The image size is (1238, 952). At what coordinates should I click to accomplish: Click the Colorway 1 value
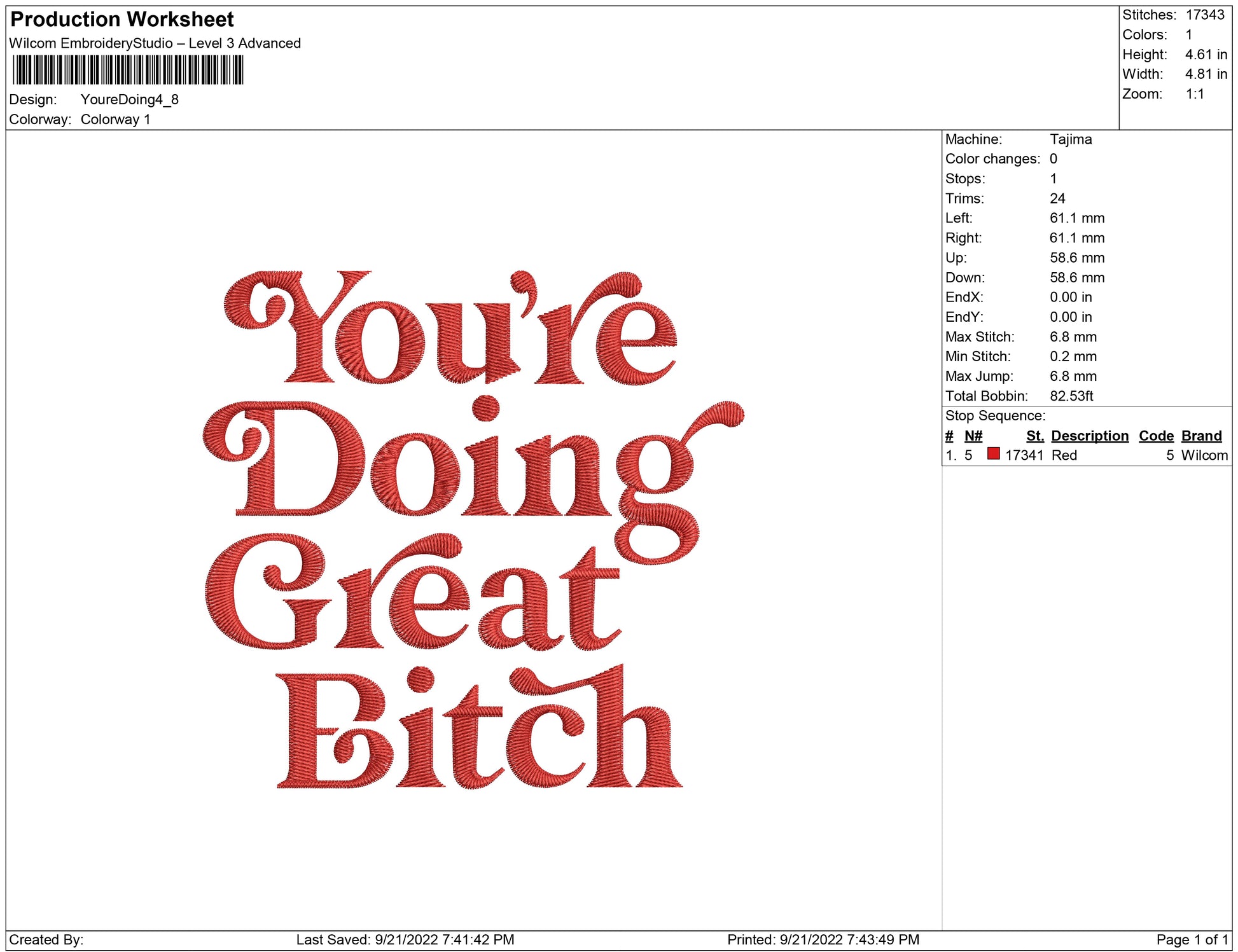point(115,120)
